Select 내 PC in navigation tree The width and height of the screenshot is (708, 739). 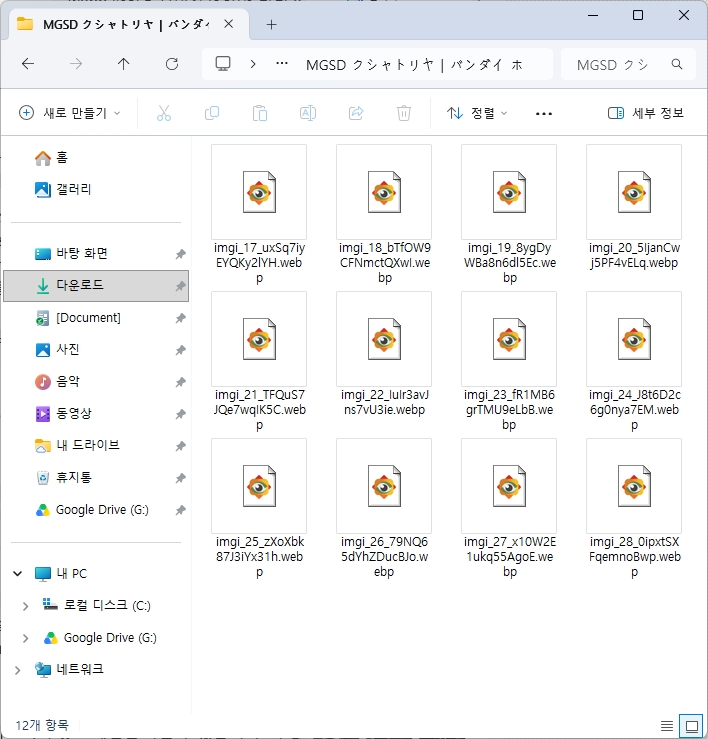pyautogui.click(x=60, y=574)
